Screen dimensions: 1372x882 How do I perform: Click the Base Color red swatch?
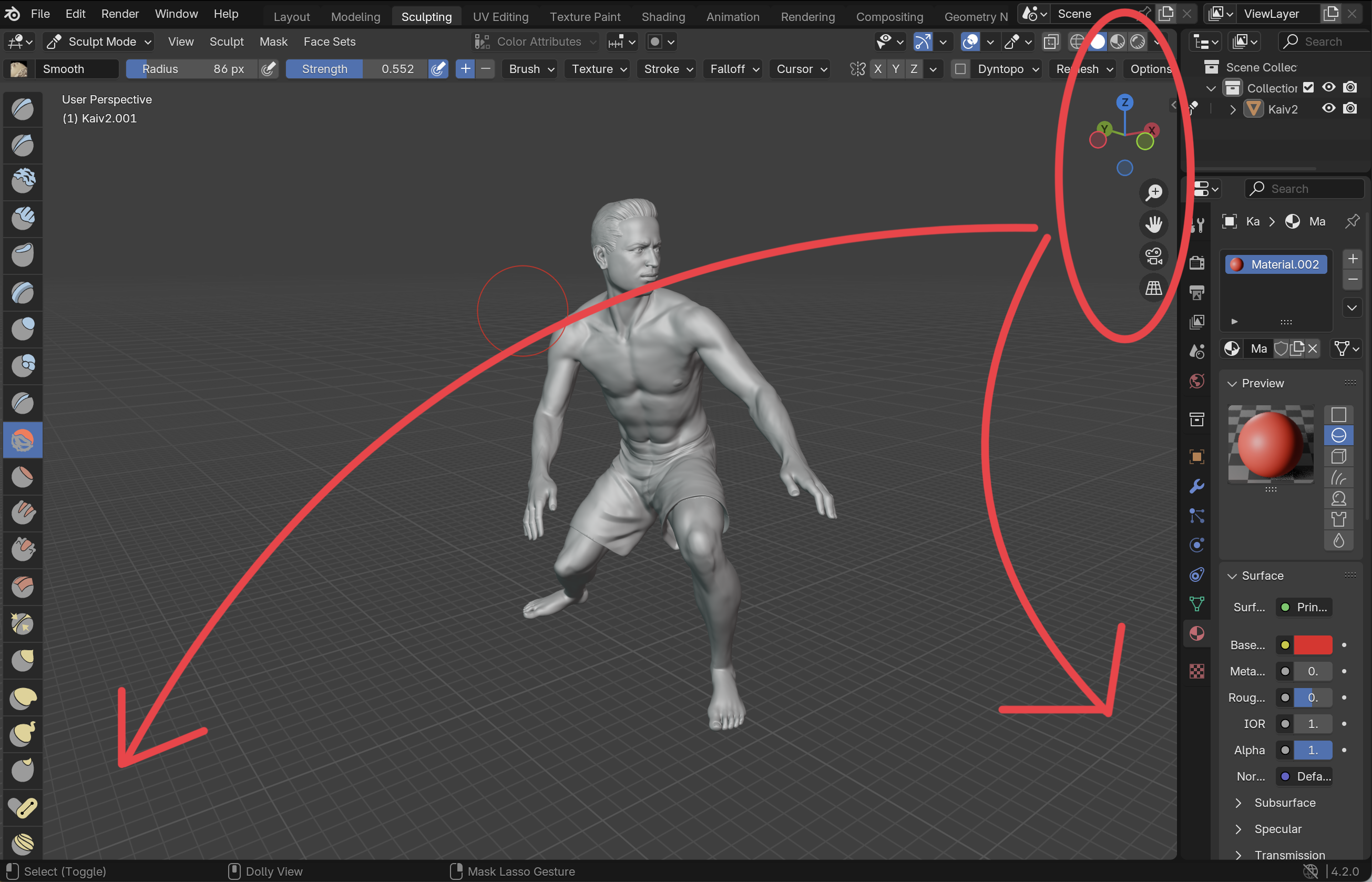coord(1313,645)
